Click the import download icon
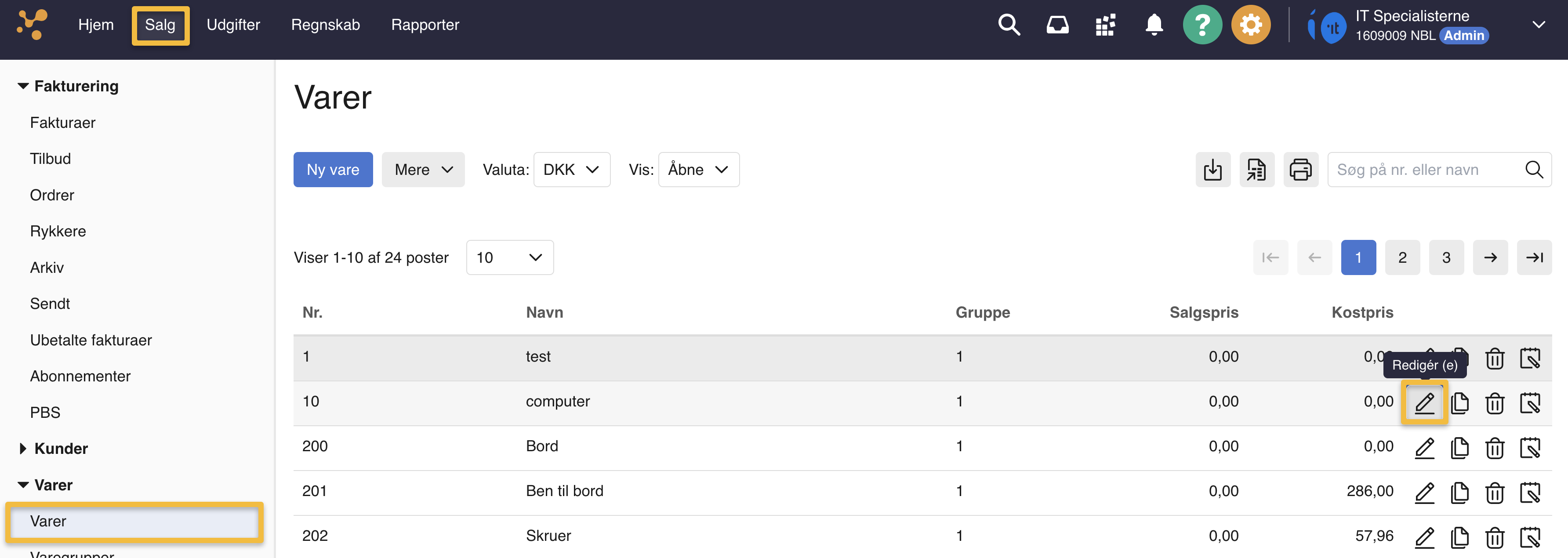This screenshot has width=1568, height=558. tap(1212, 170)
